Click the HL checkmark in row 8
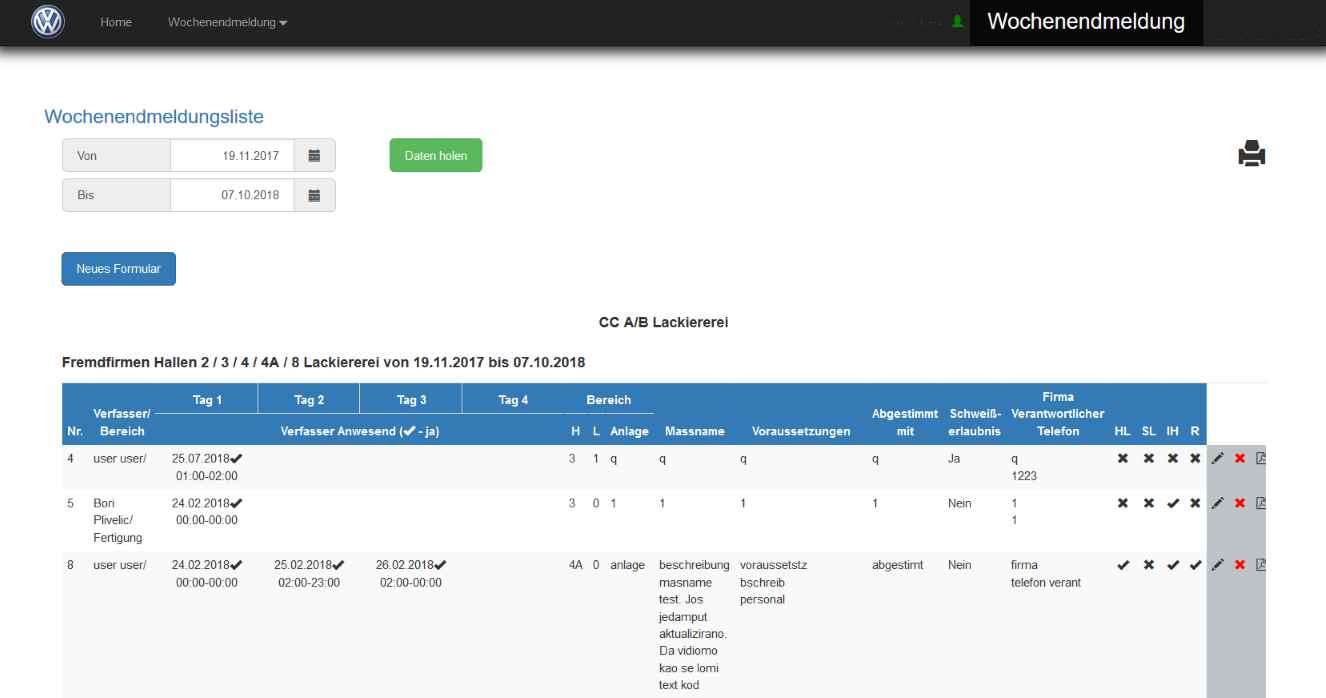Image resolution: width=1326 pixels, height=698 pixels. (1123, 566)
